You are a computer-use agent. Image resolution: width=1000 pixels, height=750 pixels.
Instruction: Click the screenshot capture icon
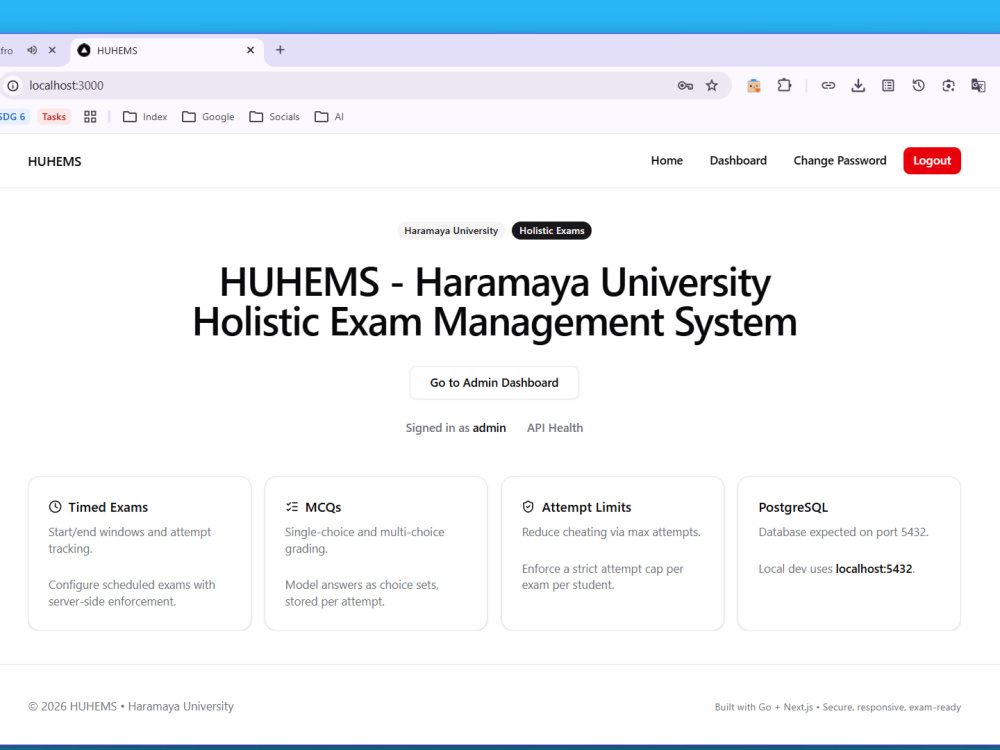tap(948, 85)
